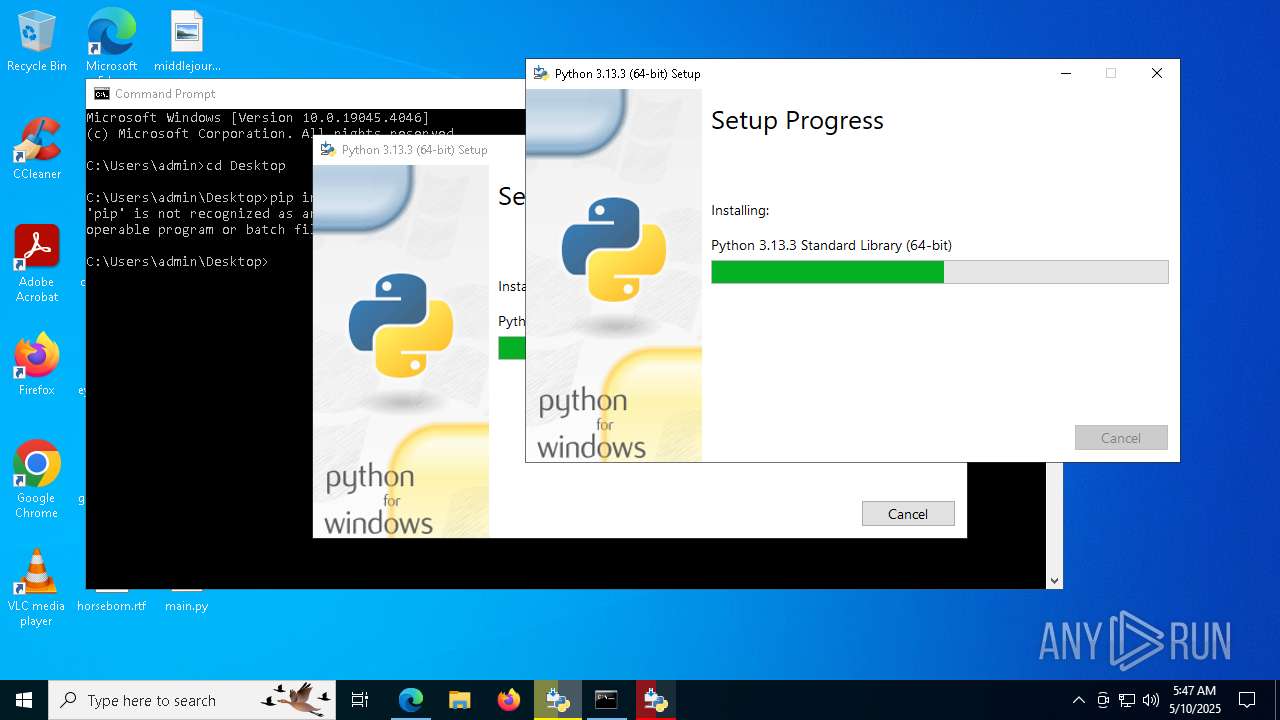Click the tray icon left of network
1280x720 pixels.
pyautogui.click(x=1103, y=700)
